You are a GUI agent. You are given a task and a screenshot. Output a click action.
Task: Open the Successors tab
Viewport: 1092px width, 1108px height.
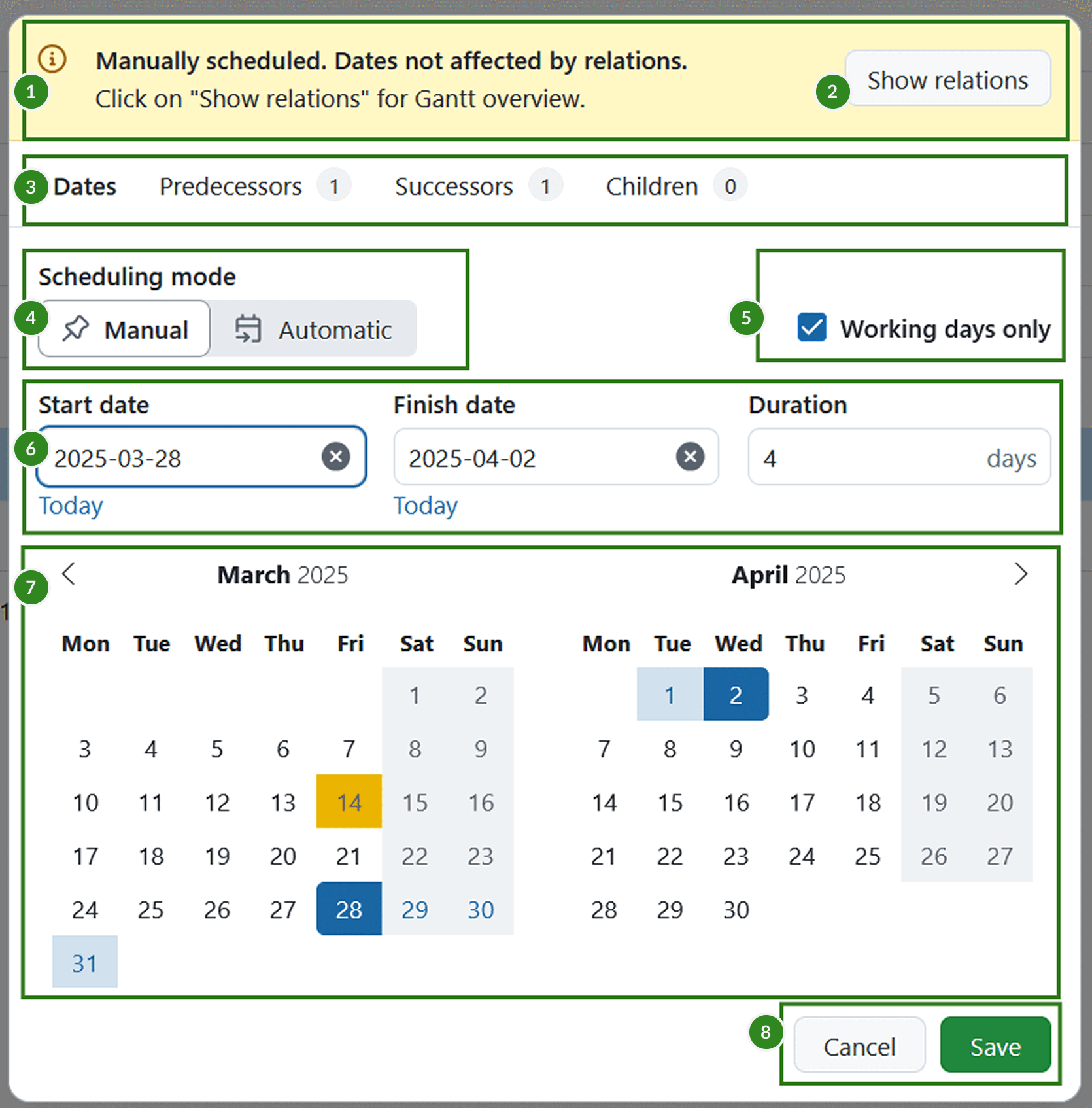point(454,187)
